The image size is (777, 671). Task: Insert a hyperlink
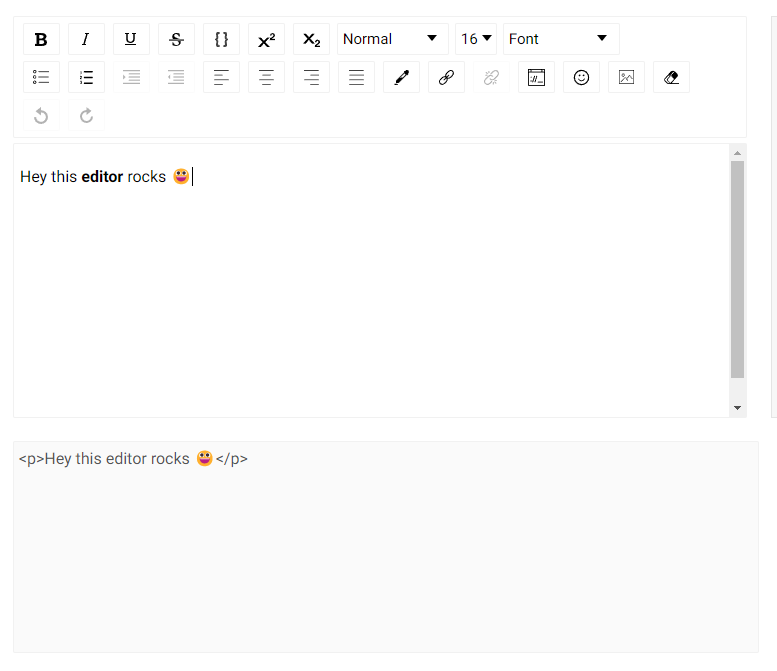[x=446, y=77]
